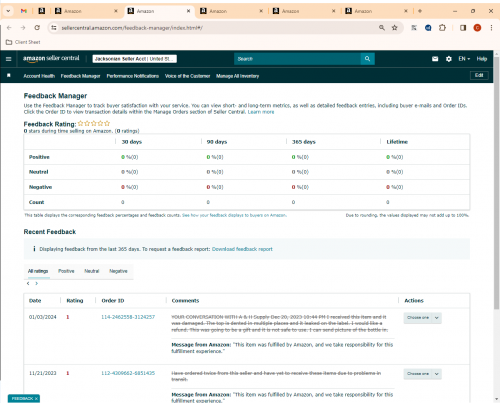Viewport: 500px width, 403px height.
Task: Click the bookmark flag icon
Action: [x=9, y=76]
